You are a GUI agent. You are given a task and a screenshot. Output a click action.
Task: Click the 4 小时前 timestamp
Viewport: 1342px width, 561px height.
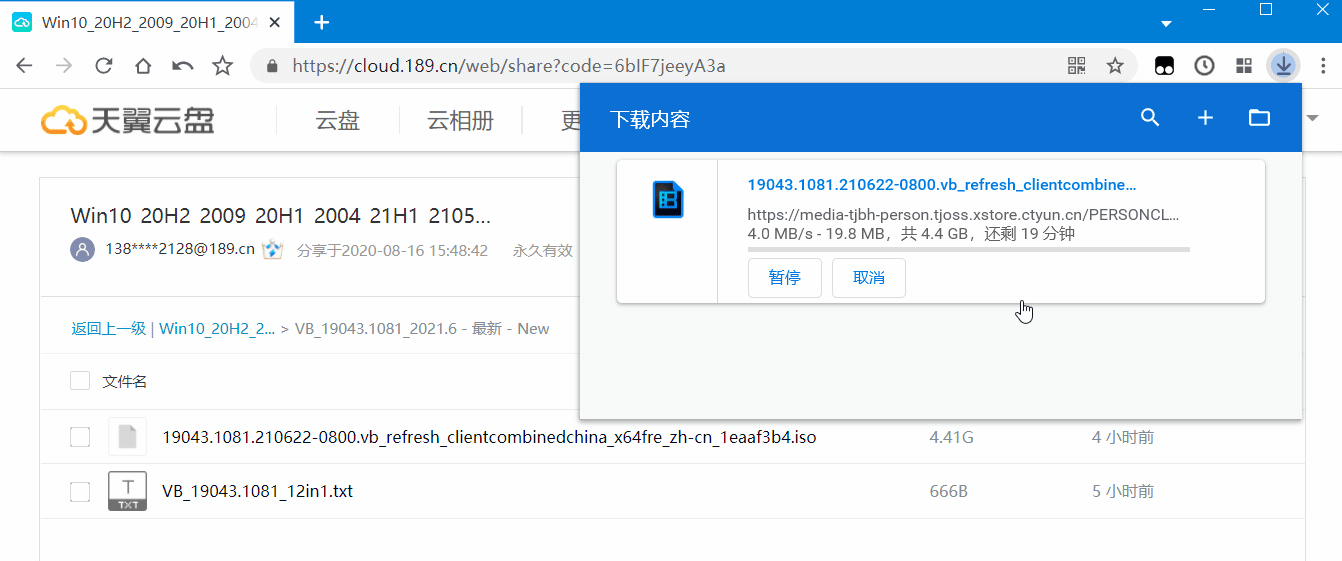pos(1122,437)
